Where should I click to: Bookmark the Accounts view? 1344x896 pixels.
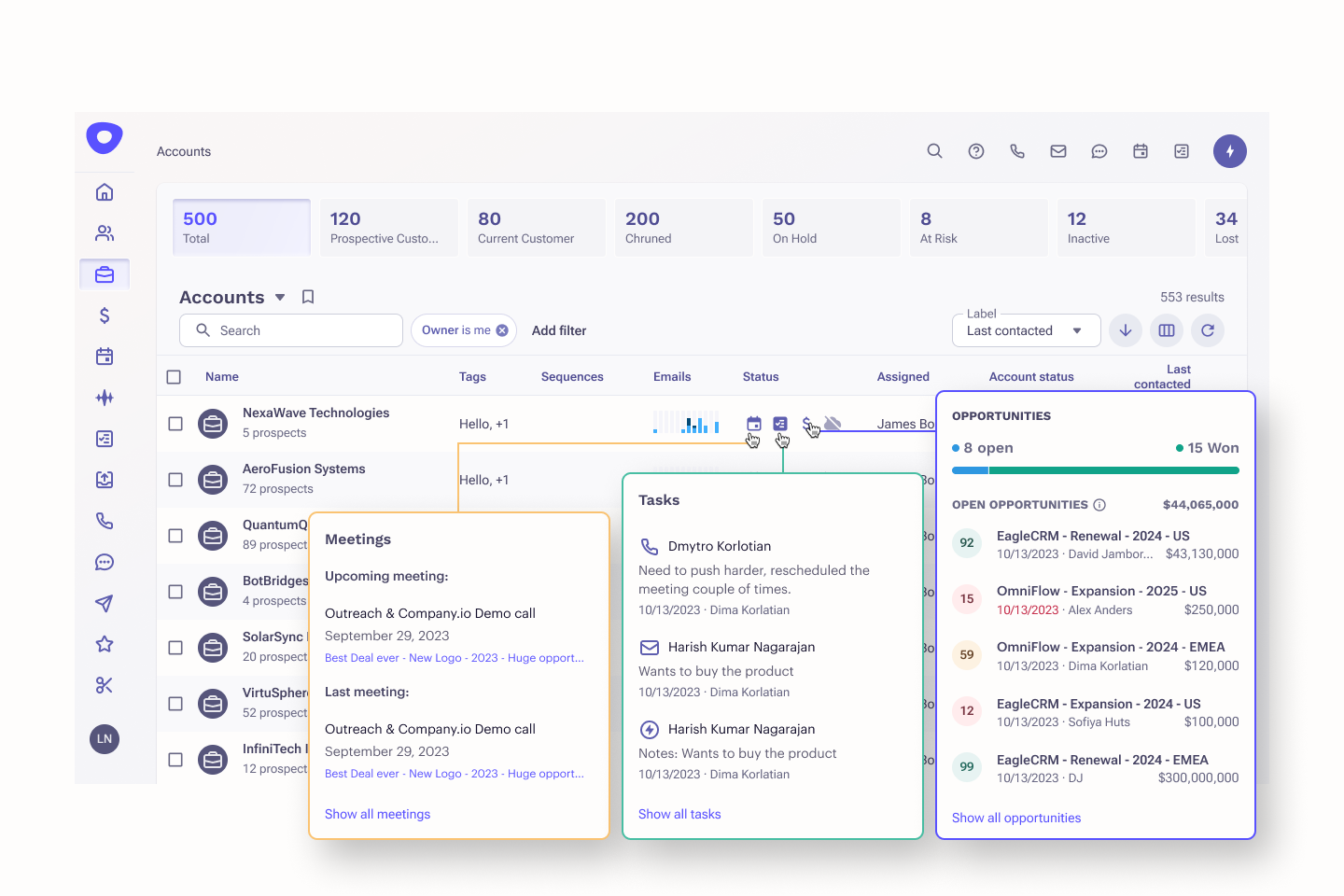click(x=308, y=297)
